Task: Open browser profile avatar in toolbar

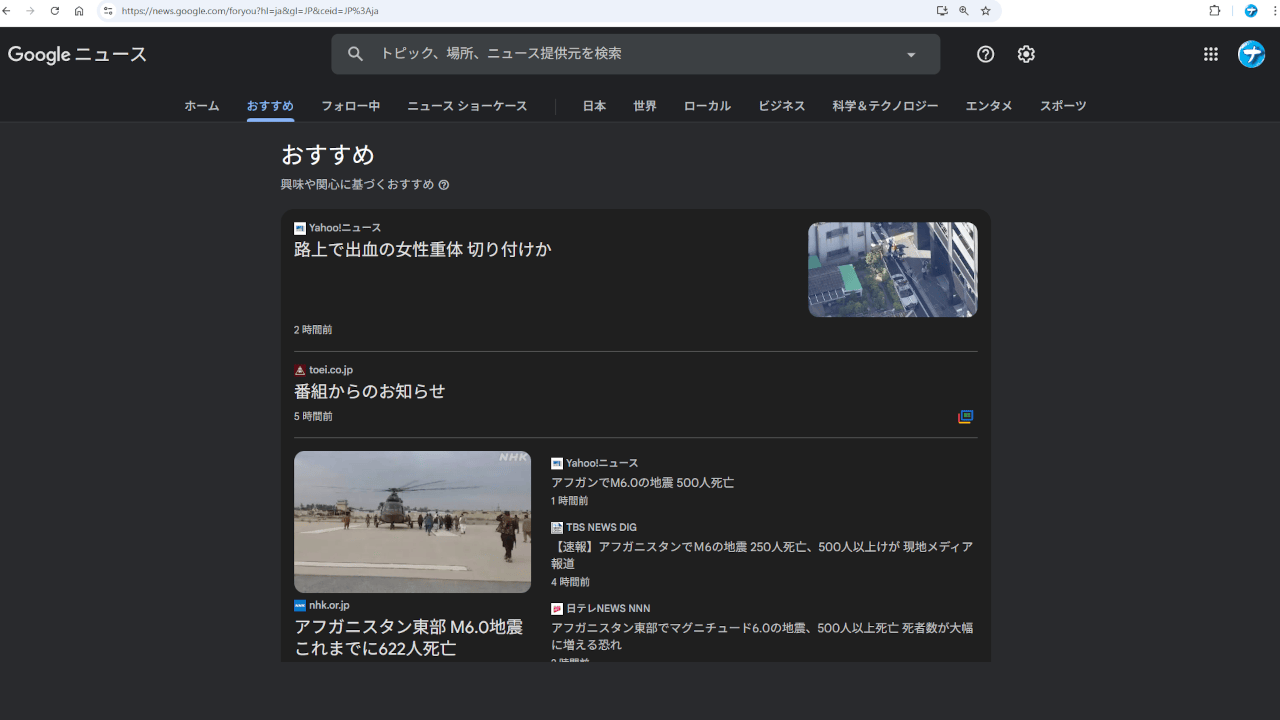Action: (1251, 11)
